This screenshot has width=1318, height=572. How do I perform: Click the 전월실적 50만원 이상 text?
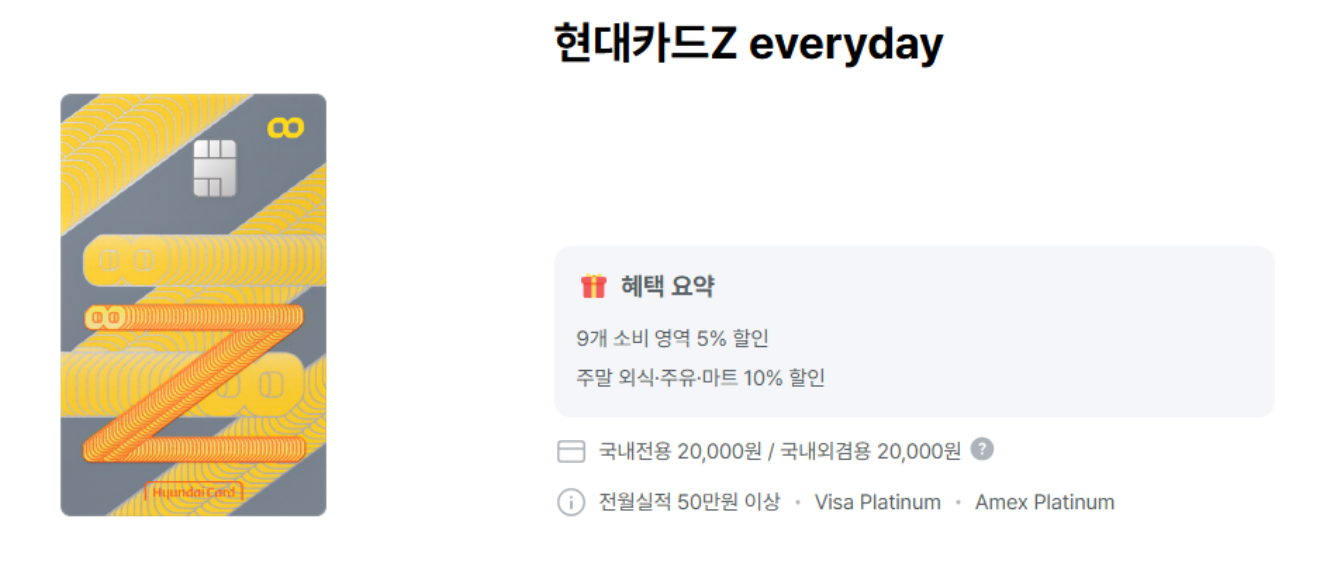689,502
